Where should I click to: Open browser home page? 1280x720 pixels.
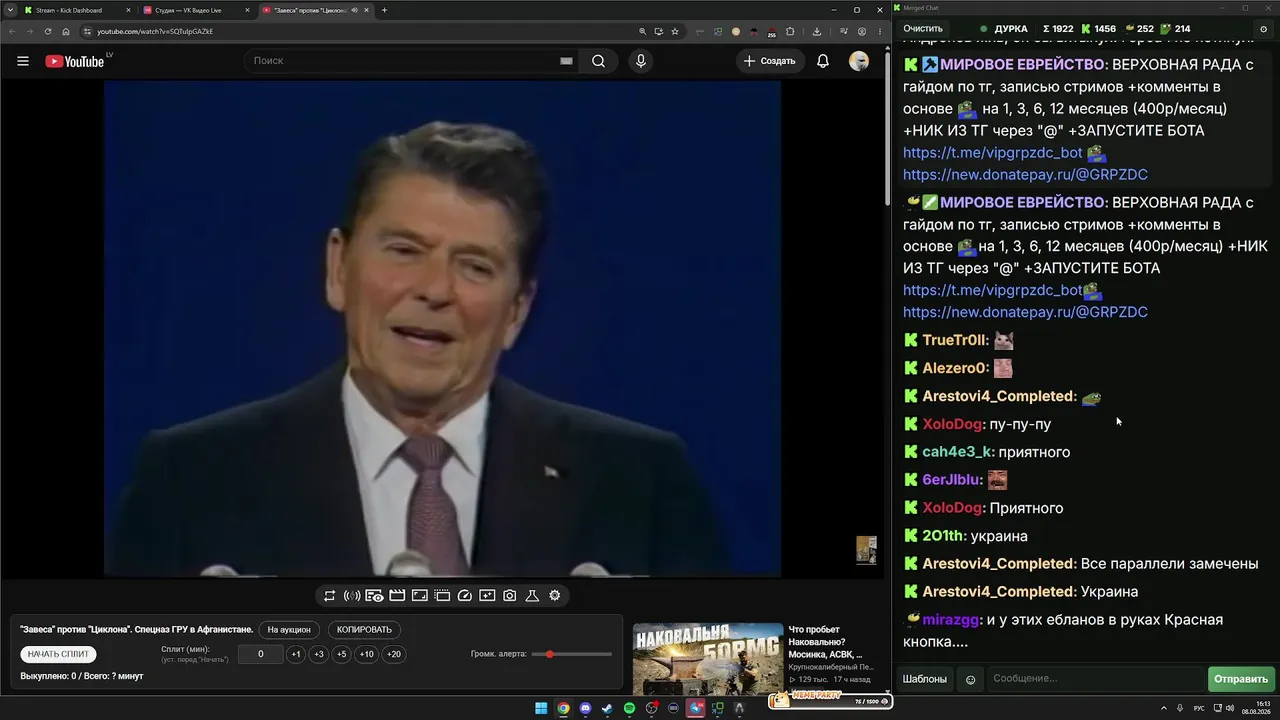click(x=66, y=31)
